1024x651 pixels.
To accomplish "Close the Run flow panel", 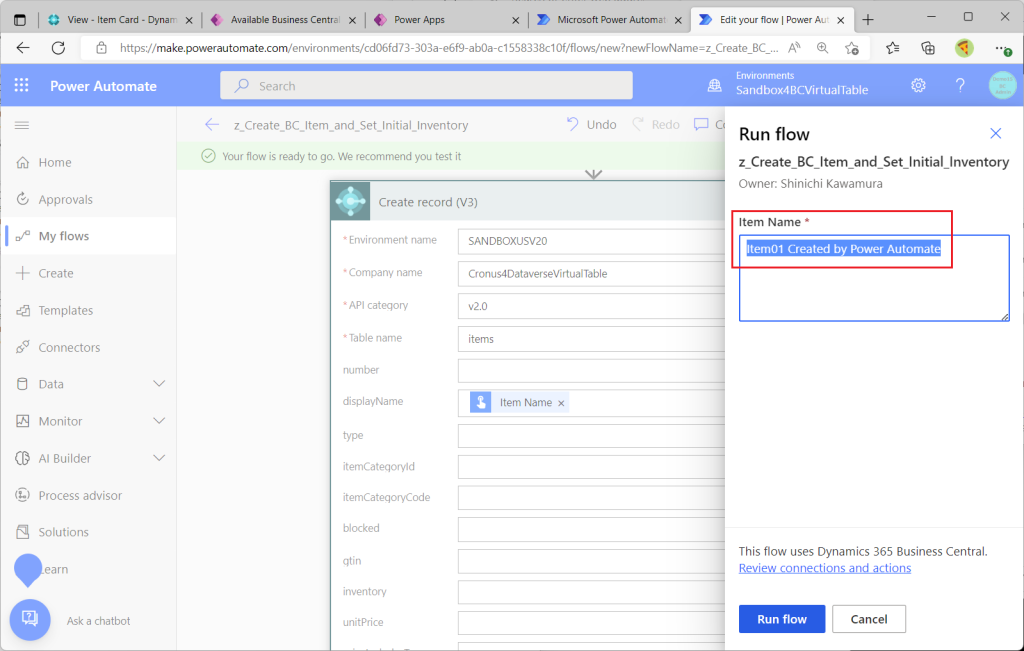I will 995,133.
